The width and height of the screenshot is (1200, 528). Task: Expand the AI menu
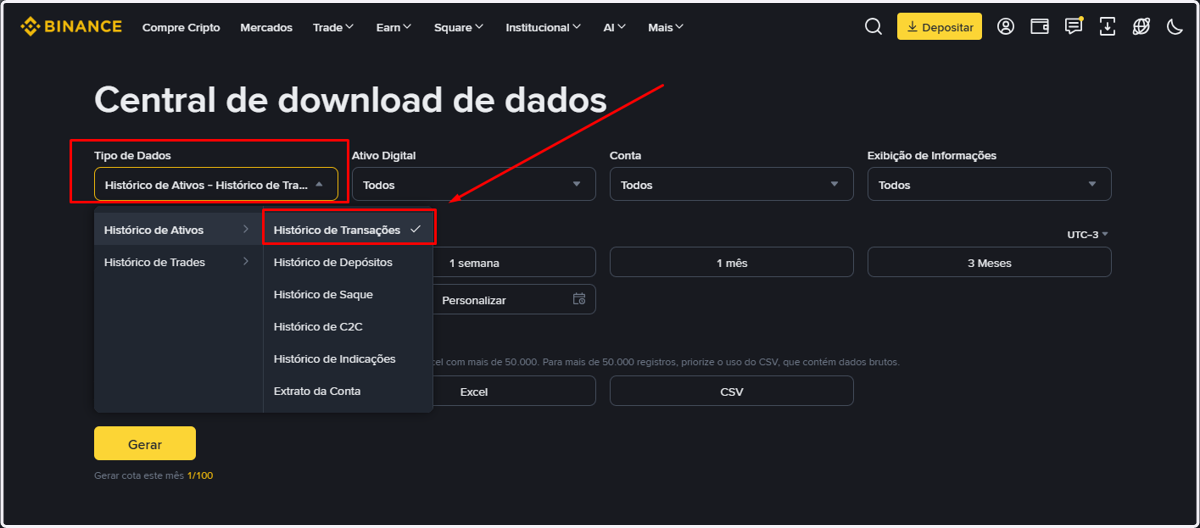[x=615, y=27]
